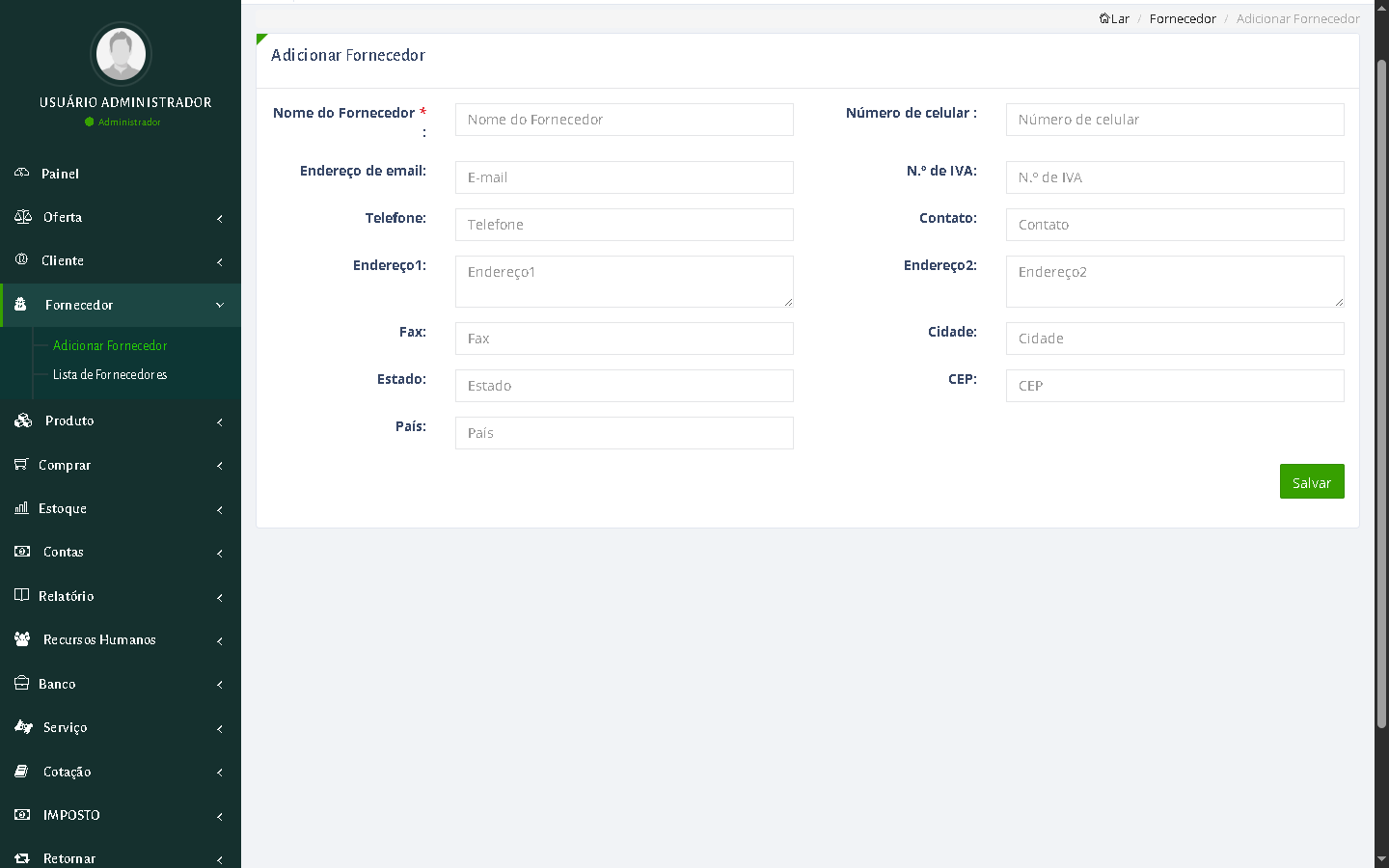The width and height of the screenshot is (1389, 868).
Task: Open Lista de Fornecedores submenu item
Action: [110, 374]
